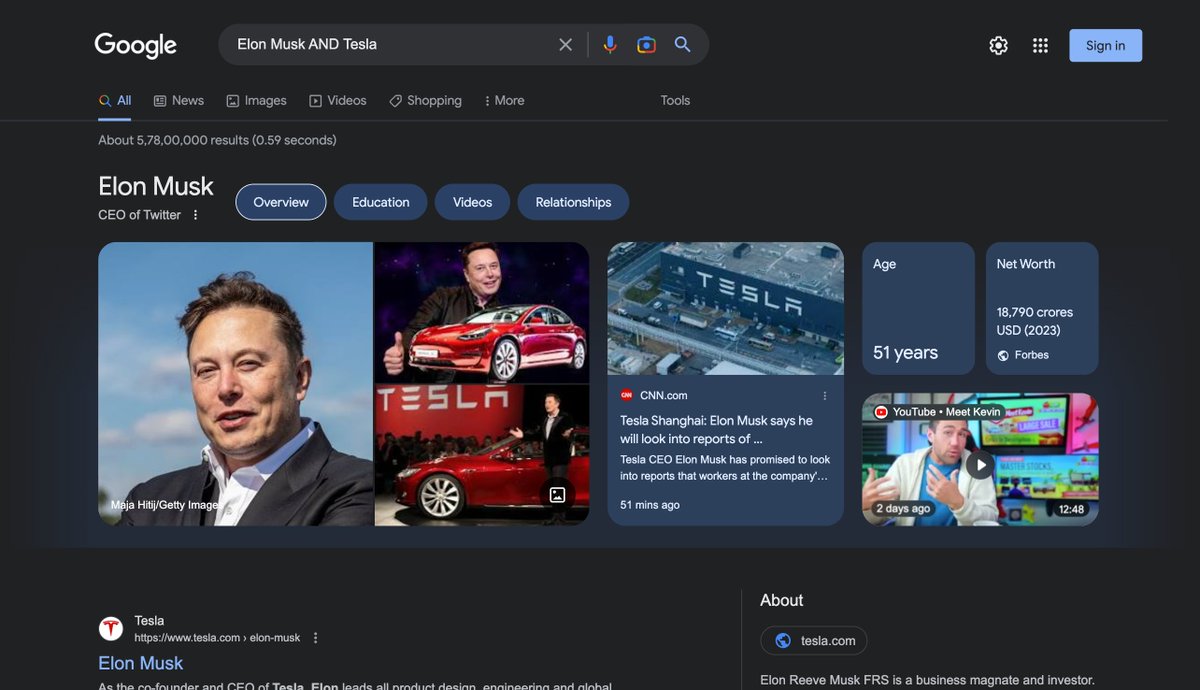The width and height of the screenshot is (1200, 690).
Task: Click the magnifying glass search icon
Action: tap(683, 45)
